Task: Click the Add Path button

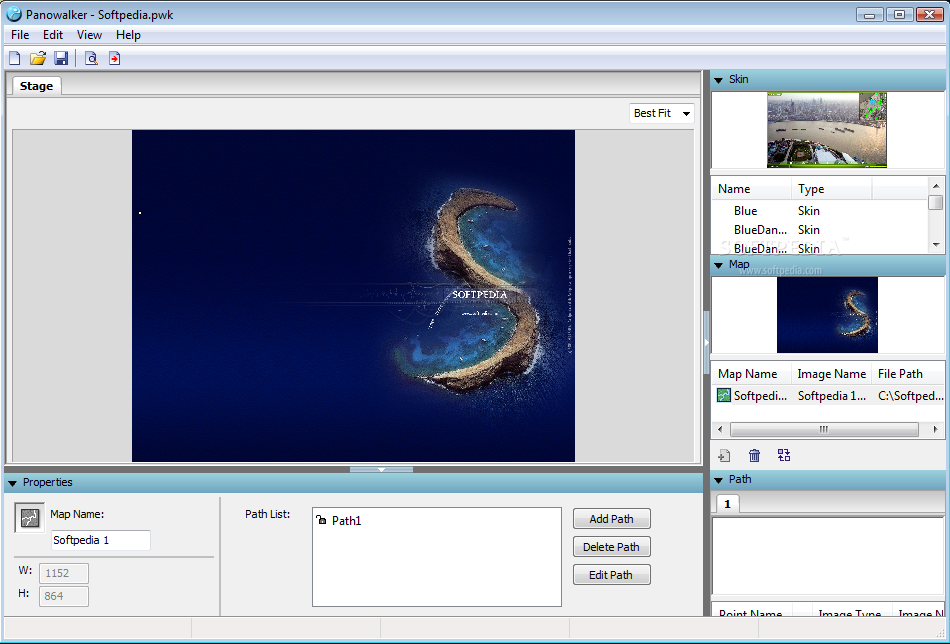Action: (612, 519)
